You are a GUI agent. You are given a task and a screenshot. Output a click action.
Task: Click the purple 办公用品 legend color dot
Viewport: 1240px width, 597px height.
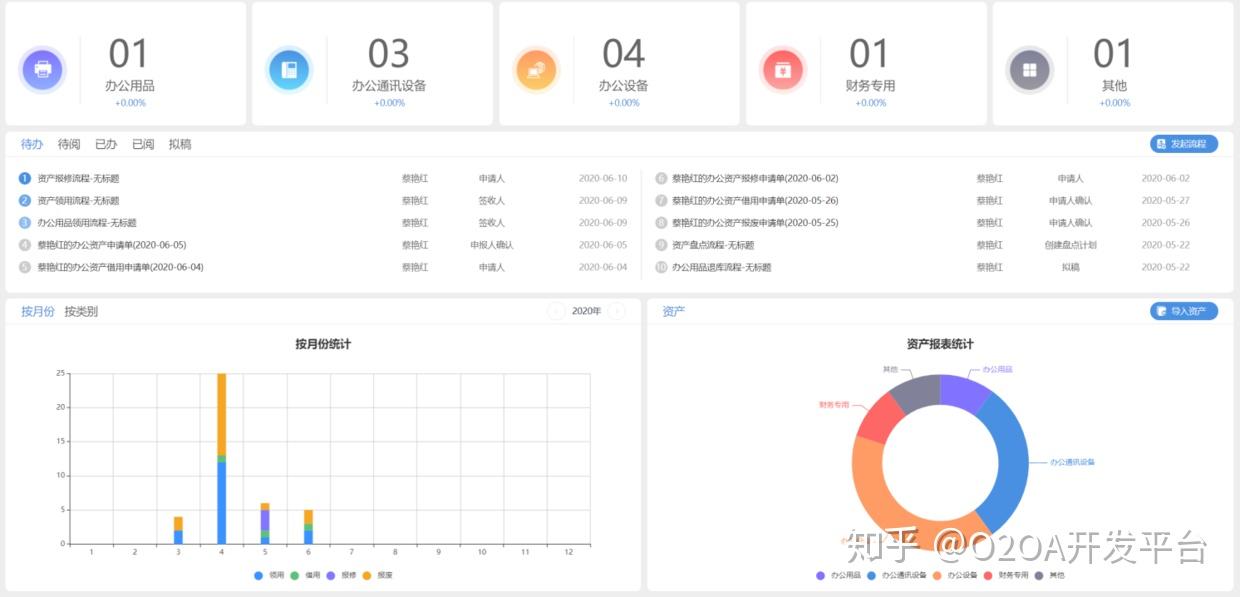[x=818, y=577]
